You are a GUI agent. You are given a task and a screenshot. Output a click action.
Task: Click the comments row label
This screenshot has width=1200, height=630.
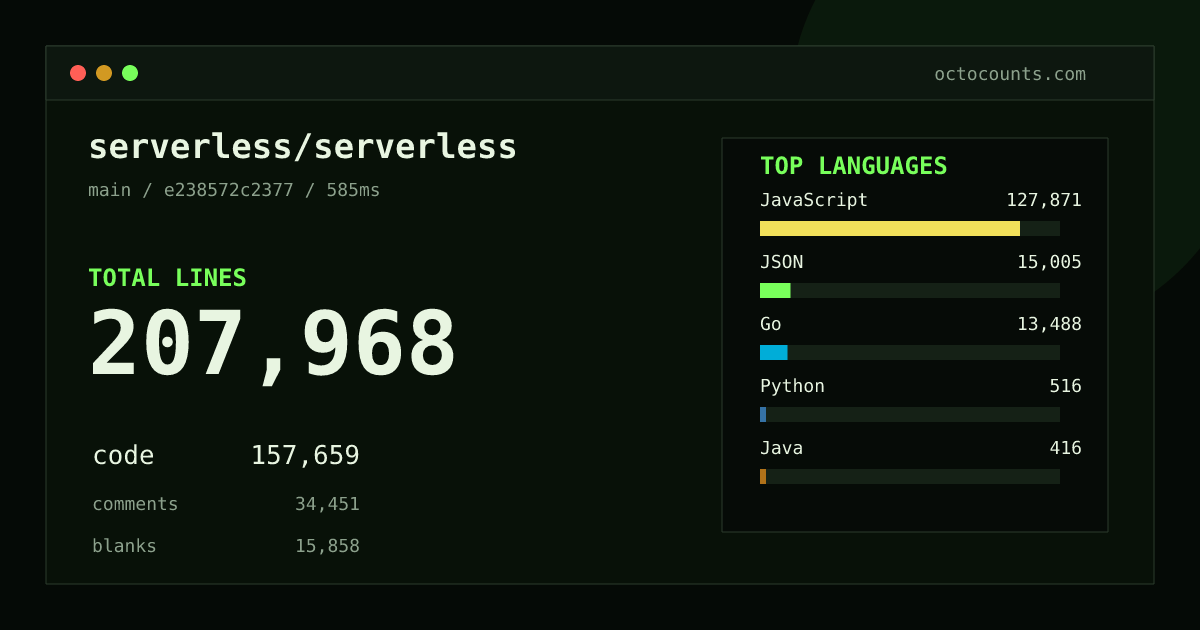[135, 504]
